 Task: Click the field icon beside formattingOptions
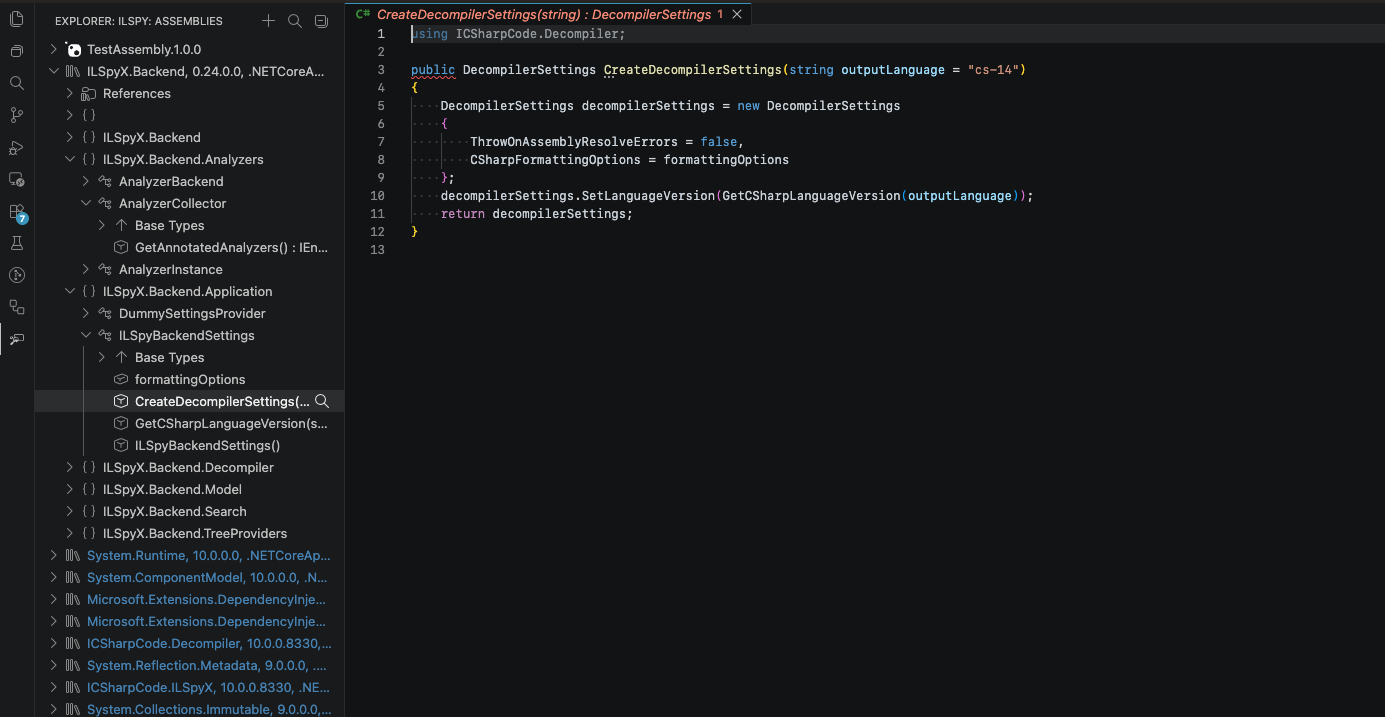tap(121, 379)
